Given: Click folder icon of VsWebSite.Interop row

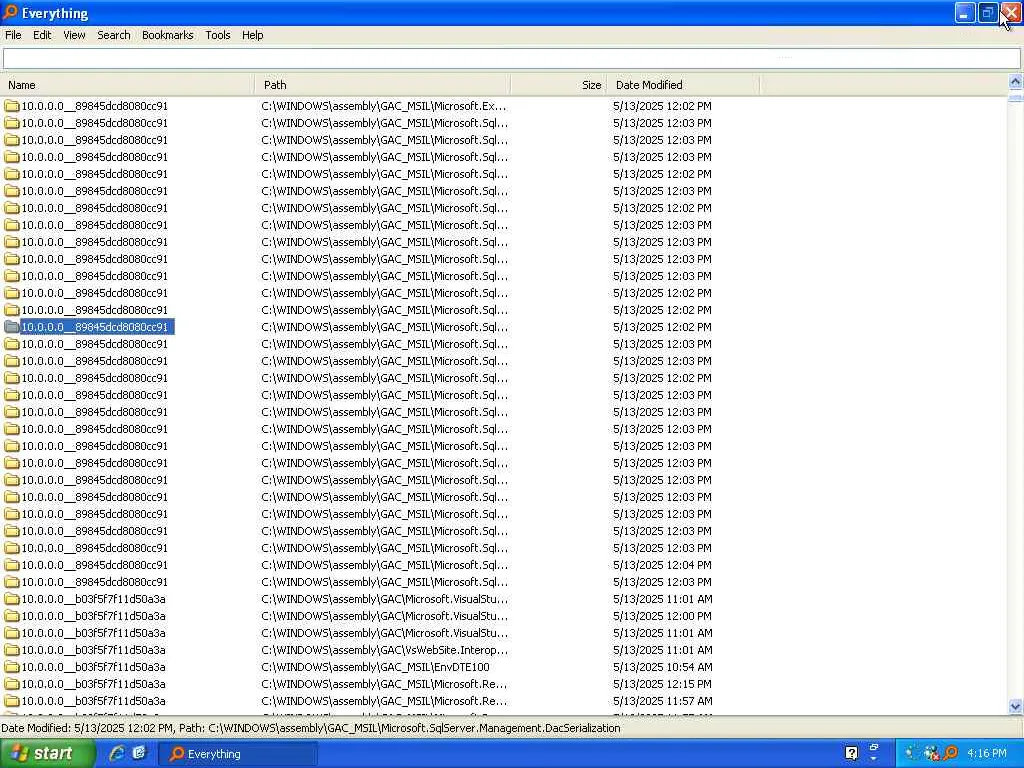Looking at the screenshot, I should [12, 650].
